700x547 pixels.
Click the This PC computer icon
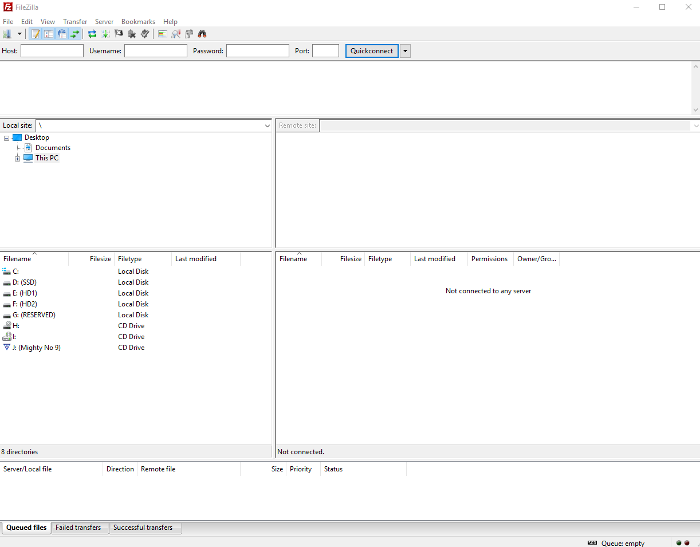click(28, 158)
